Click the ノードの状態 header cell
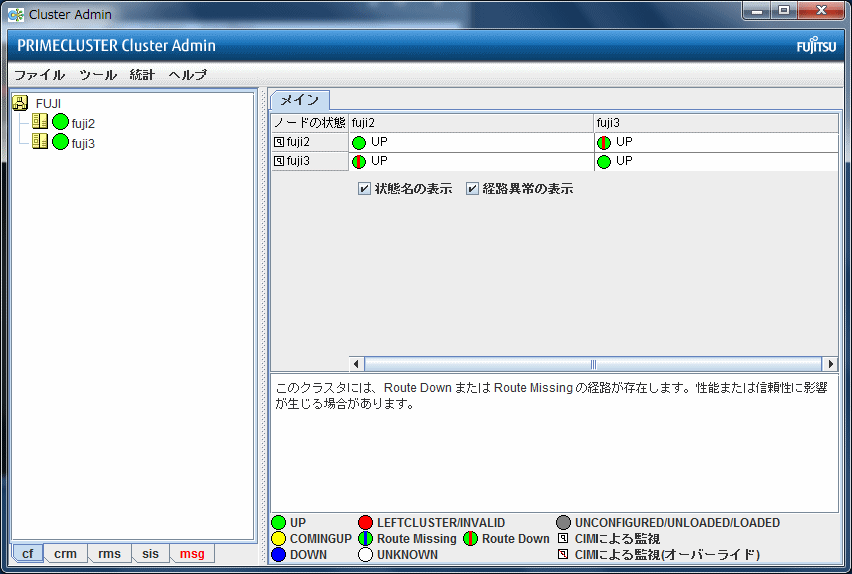Image resolution: width=852 pixels, height=574 pixels. tap(309, 123)
